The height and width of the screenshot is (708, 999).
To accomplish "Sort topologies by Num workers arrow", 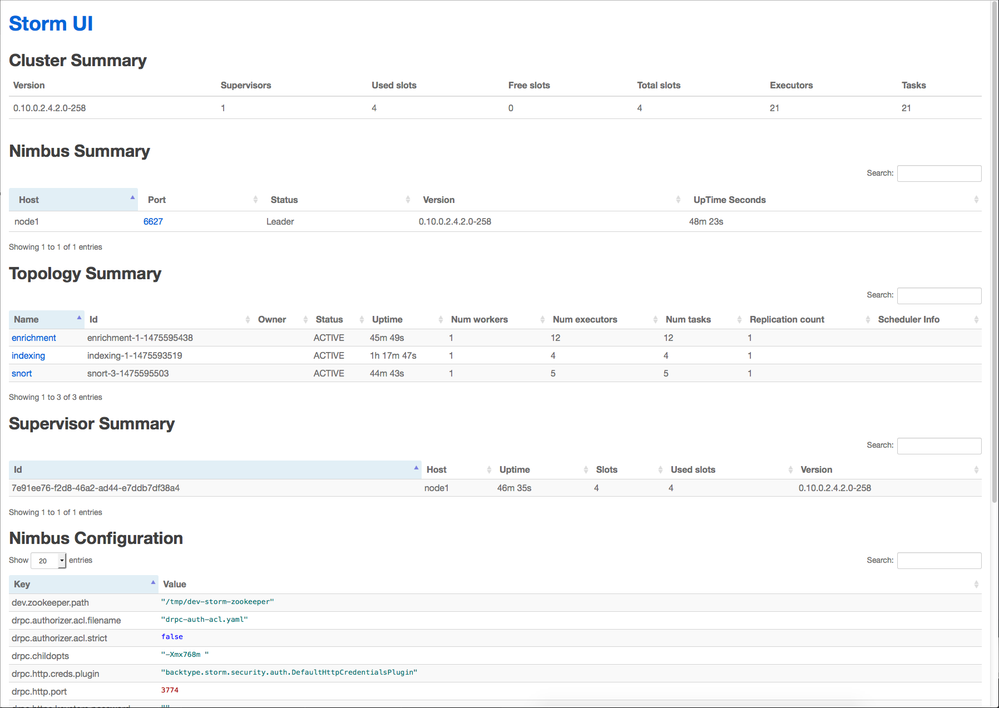I will coord(541,318).
